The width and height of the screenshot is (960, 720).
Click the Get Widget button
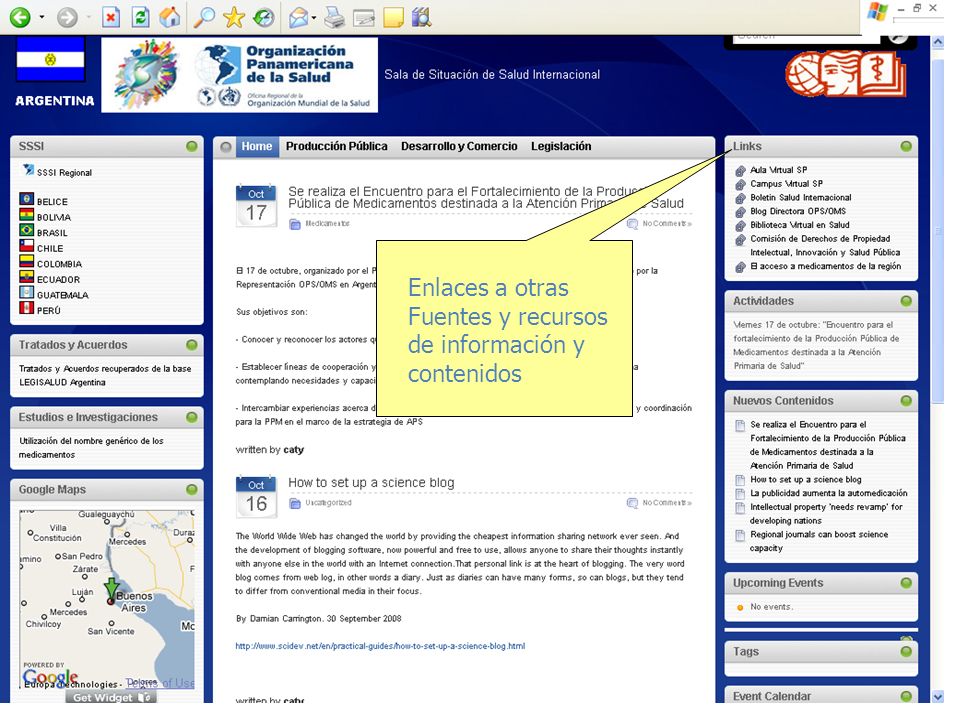111,697
